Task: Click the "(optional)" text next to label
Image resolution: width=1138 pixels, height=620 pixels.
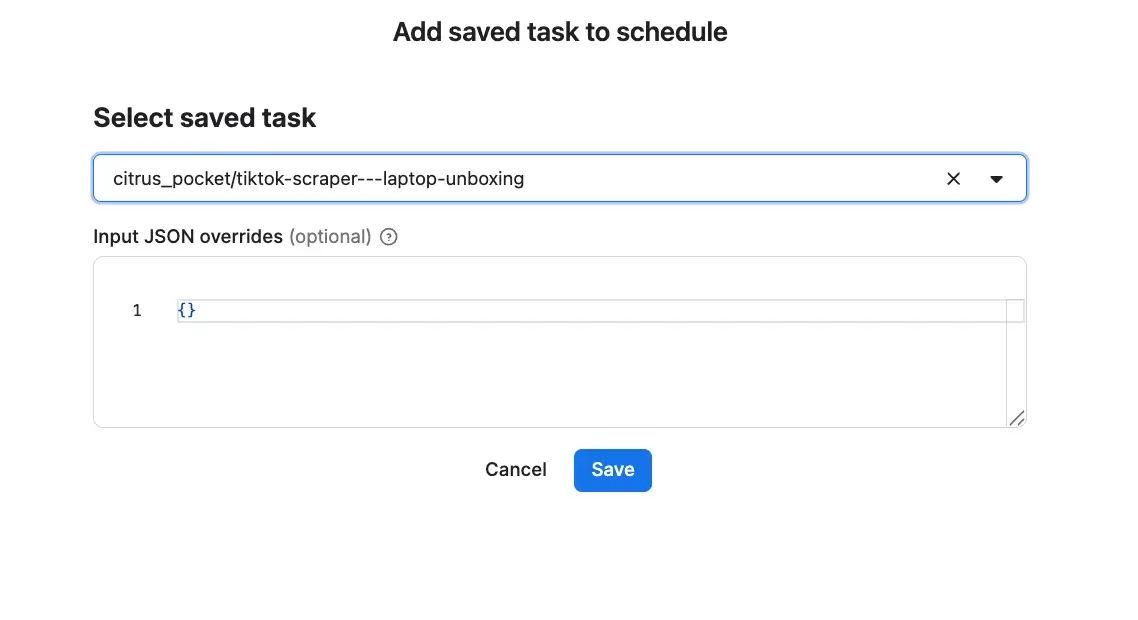Action: (x=330, y=237)
